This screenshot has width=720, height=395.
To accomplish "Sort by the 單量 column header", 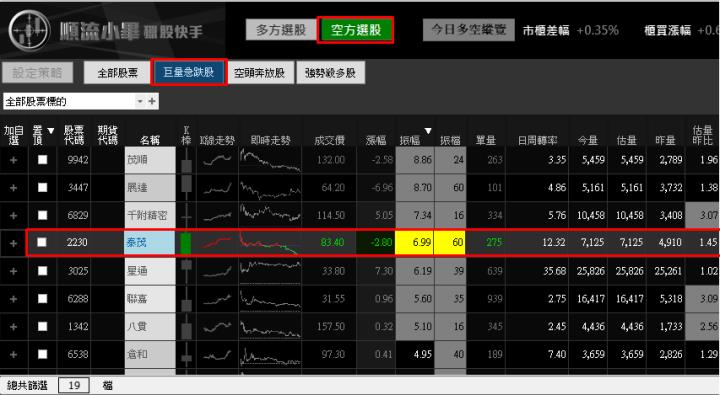I will (486, 140).
